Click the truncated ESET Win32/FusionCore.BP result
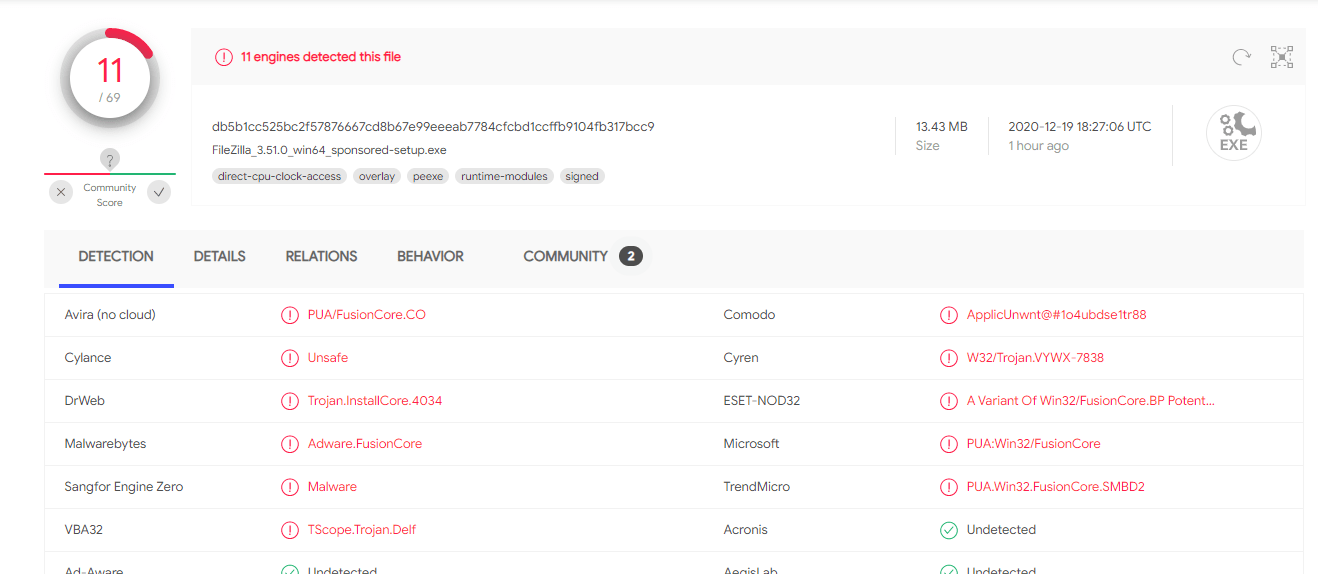 (1091, 401)
